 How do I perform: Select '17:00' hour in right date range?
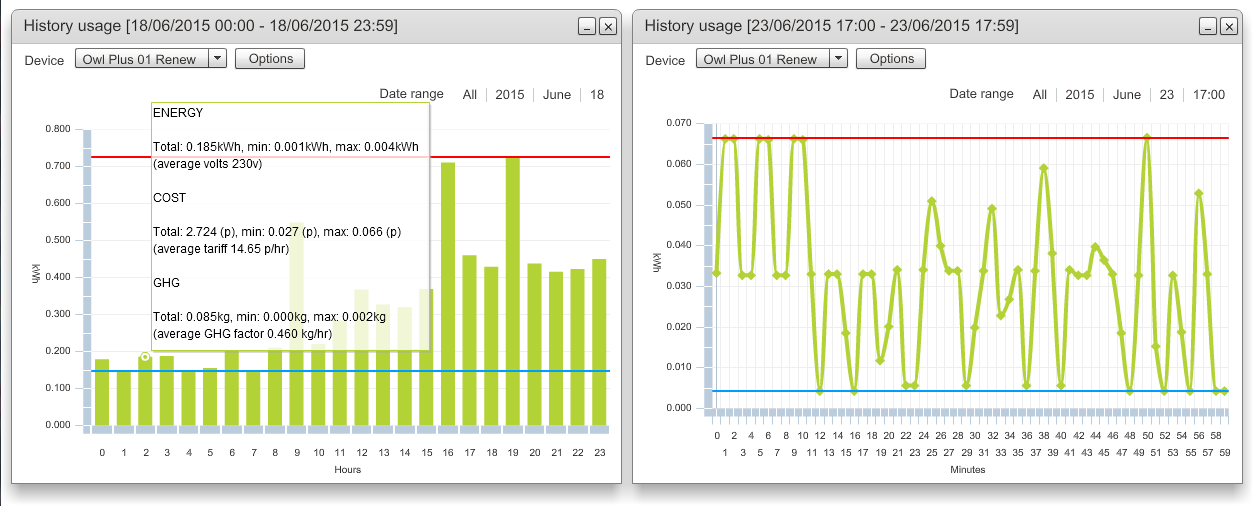coord(1208,95)
